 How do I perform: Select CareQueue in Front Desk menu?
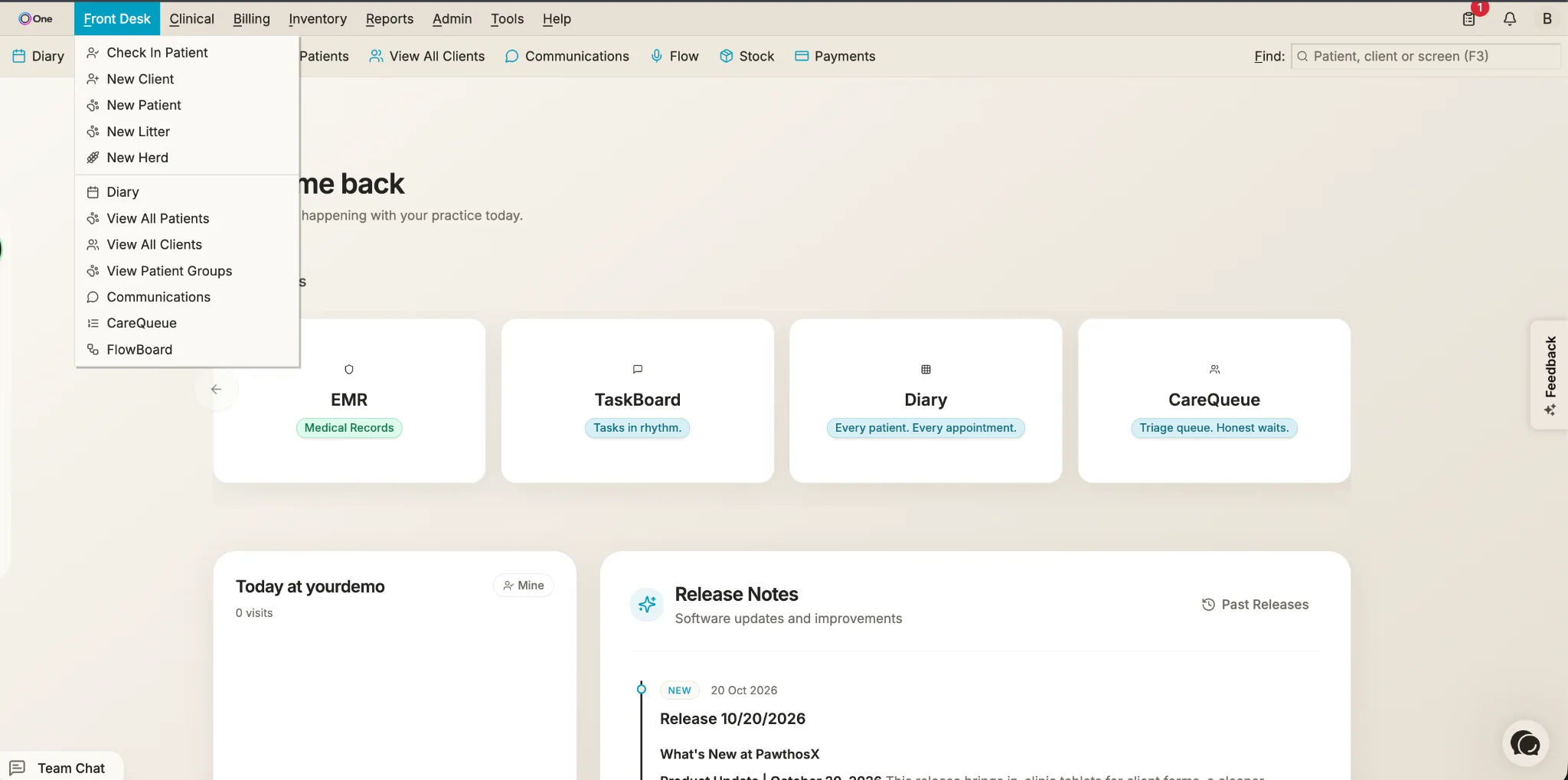point(187,323)
